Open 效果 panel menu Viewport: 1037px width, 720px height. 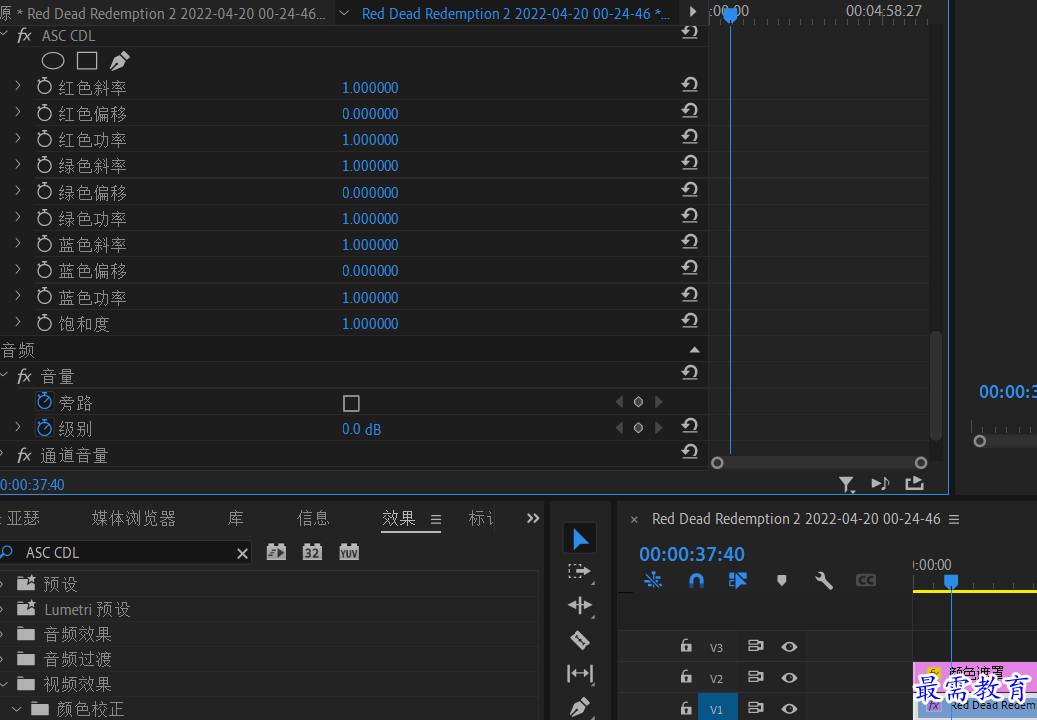coord(436,520)
